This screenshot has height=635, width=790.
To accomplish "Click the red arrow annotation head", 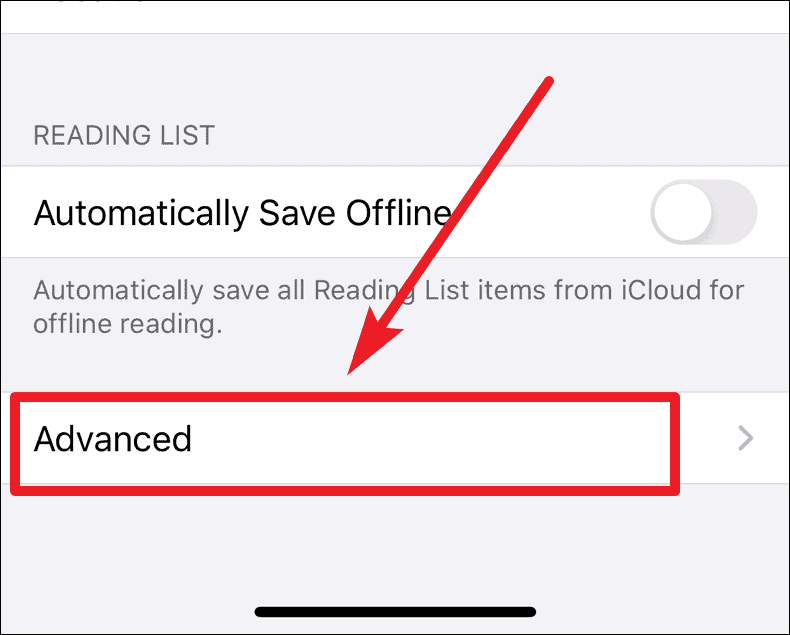I will coord(374,343).
